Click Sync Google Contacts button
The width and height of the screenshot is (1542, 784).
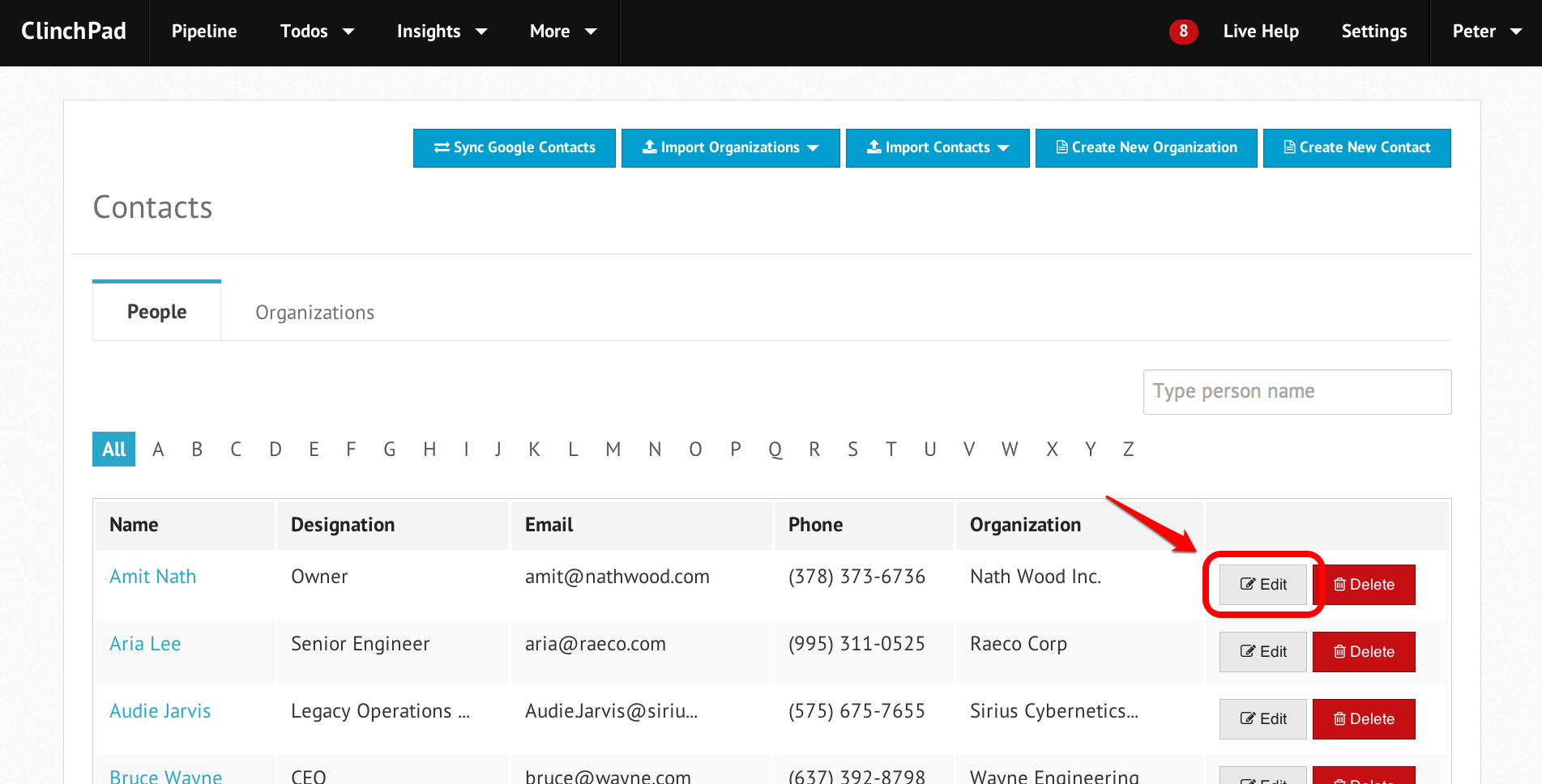click(x=515, y=148)
